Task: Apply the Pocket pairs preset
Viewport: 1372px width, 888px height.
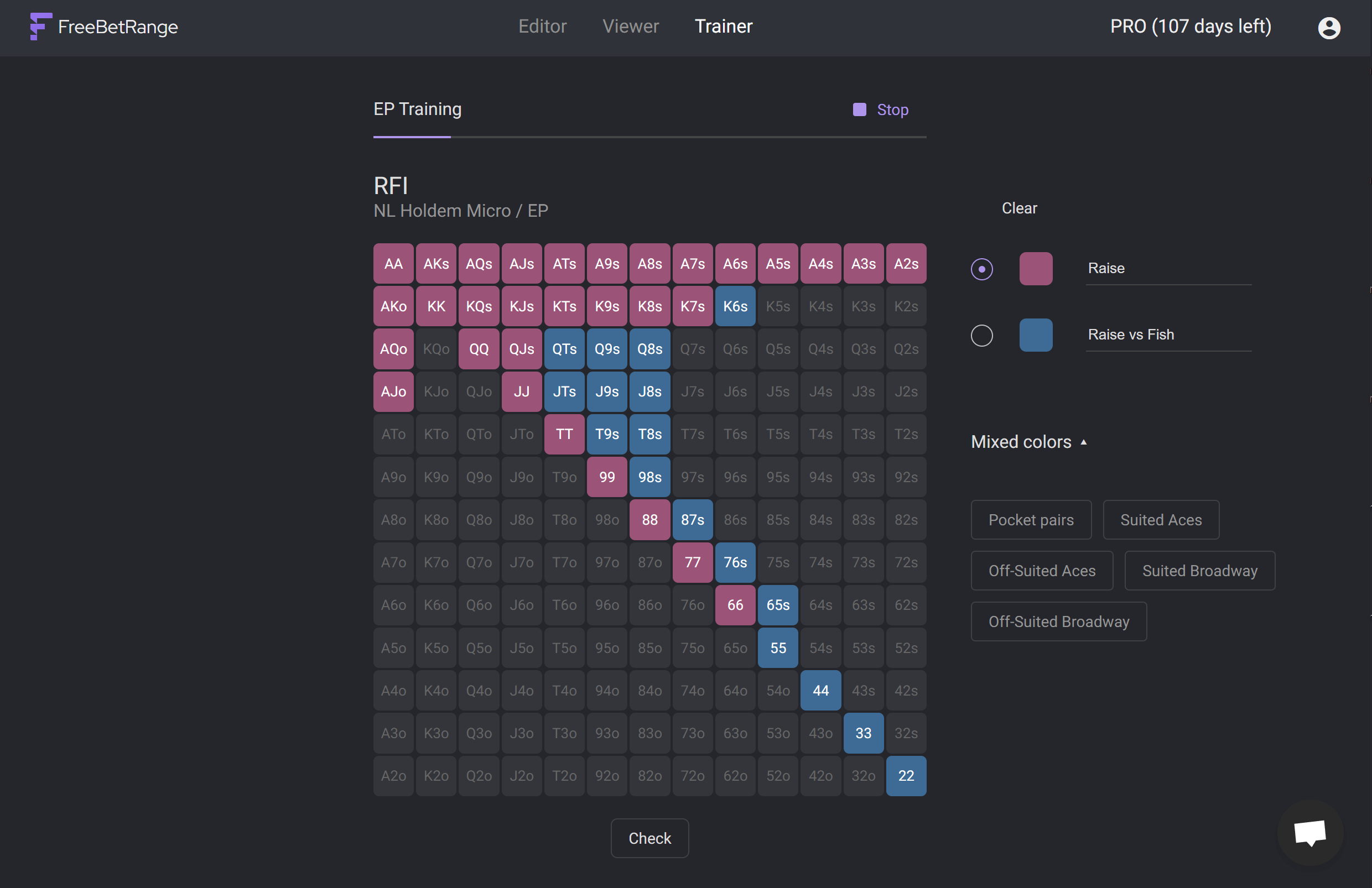Action: pyautogui.click(x=1031, y=520)
